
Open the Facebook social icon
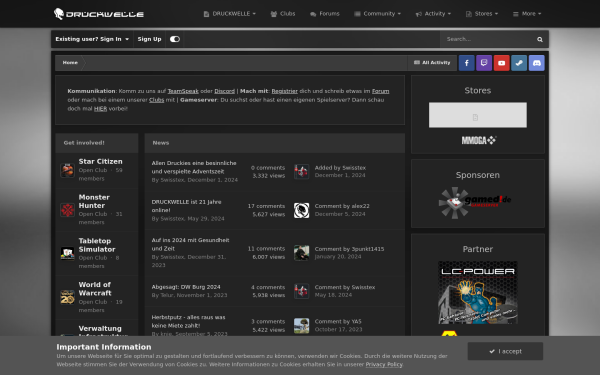466,63
